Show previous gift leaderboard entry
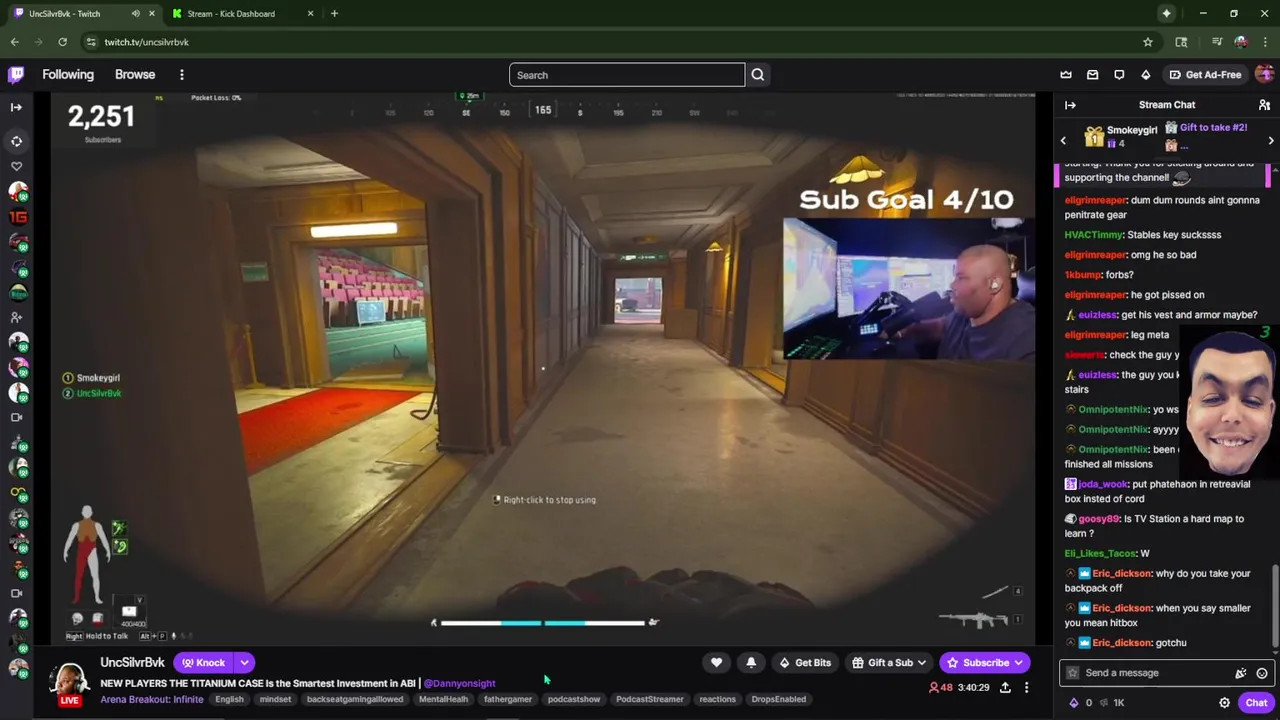 (x=1063, y=141)
